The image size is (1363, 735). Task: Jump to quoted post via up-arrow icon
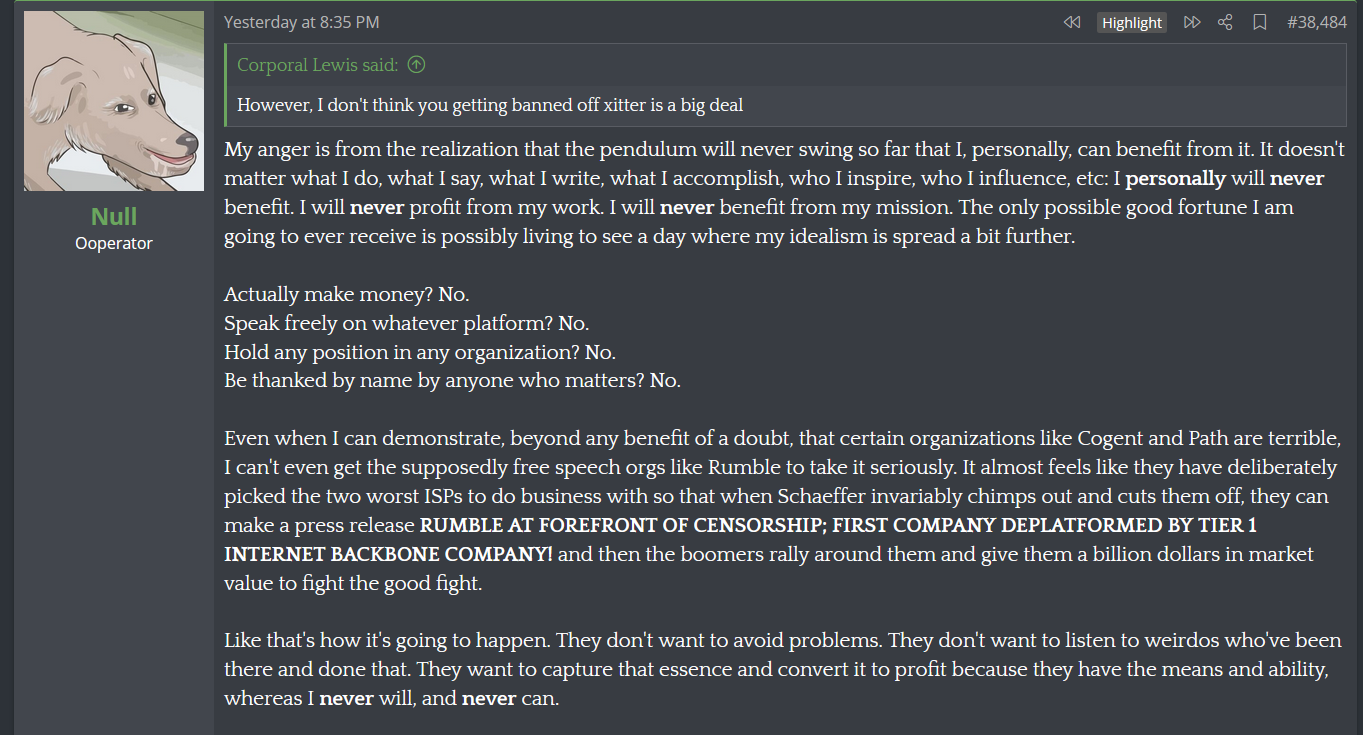click(x=417, y=65)
